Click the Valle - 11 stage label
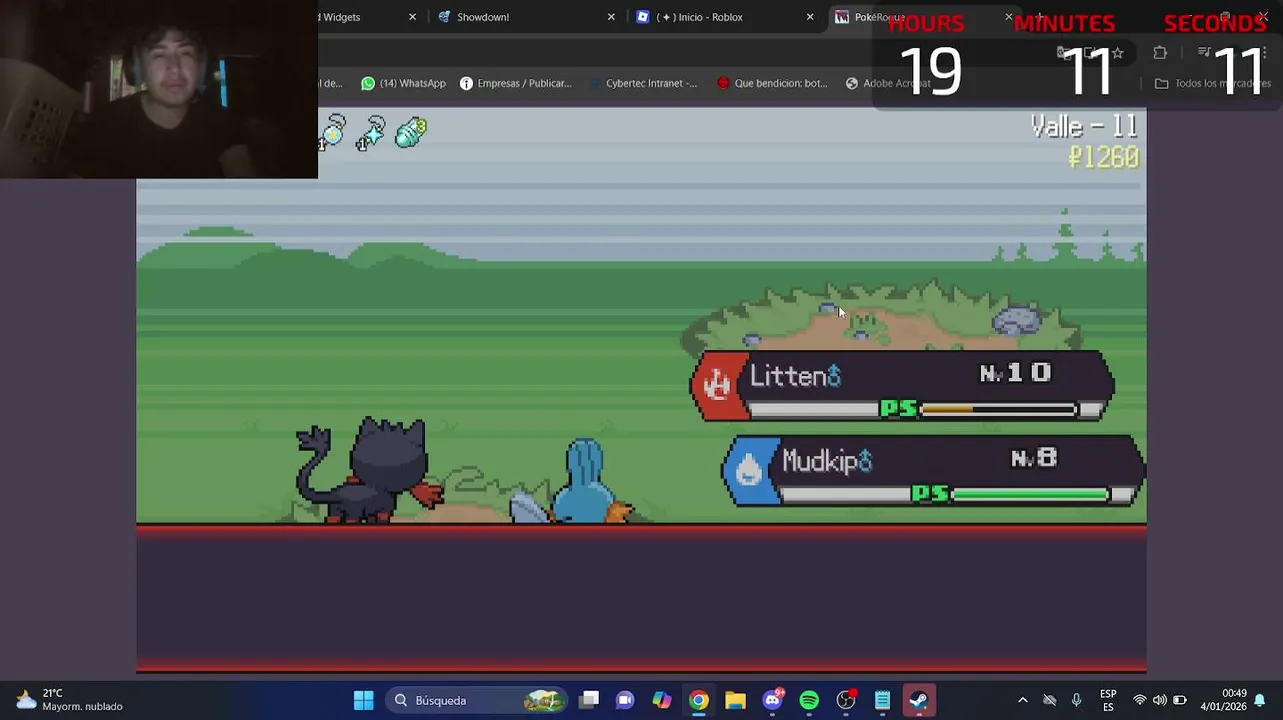Viewport: 1283px width, 720px height. 1084,126
